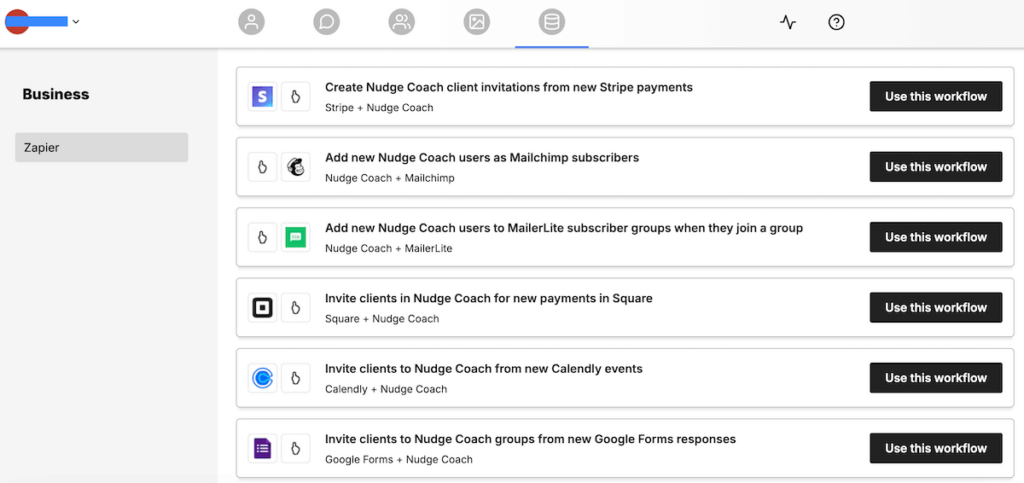Open the Google Forms workflow title link
Screen dimensions: 1024x483
click(530, 439)
